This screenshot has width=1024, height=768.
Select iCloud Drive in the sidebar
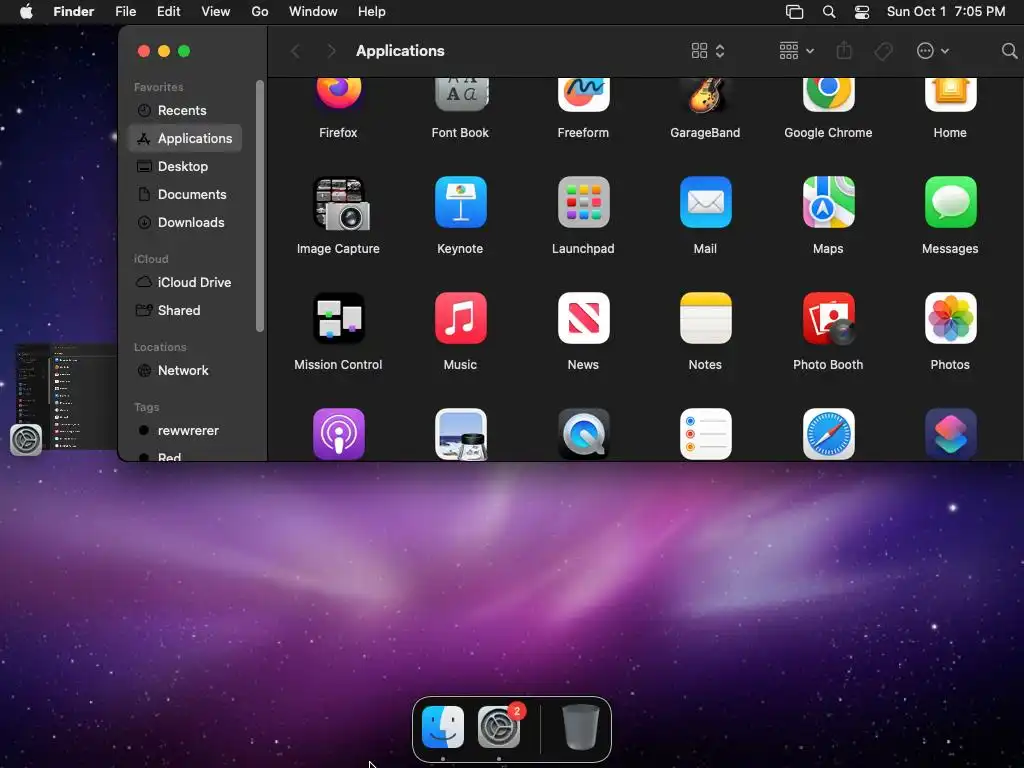(185, 283)
